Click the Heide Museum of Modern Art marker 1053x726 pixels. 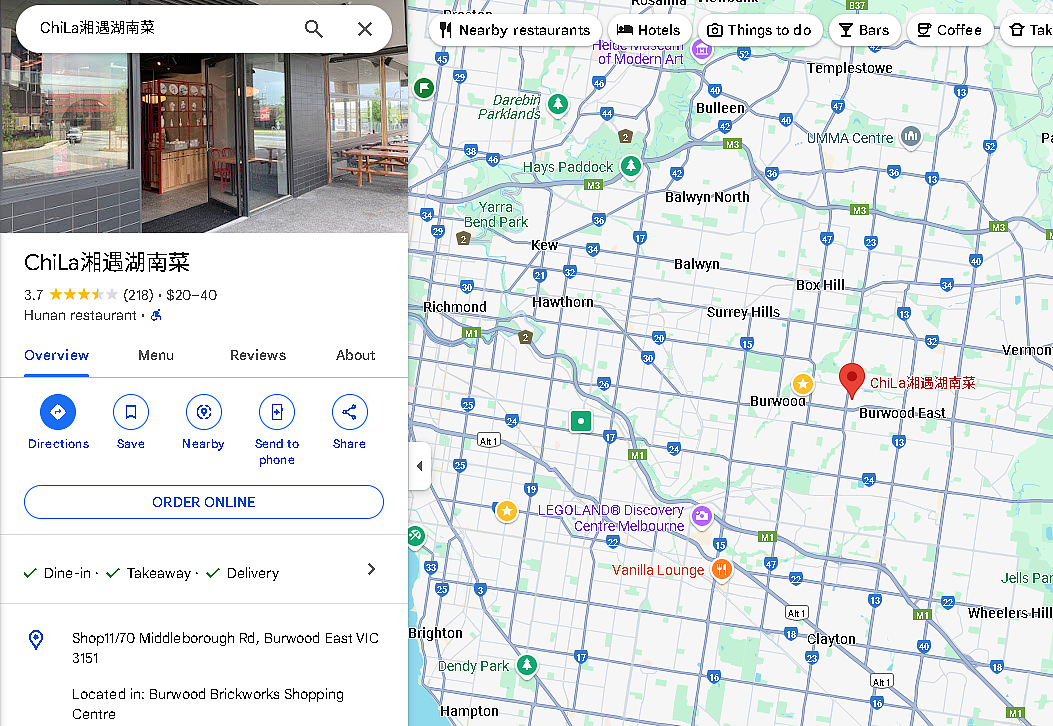(702, 49)
